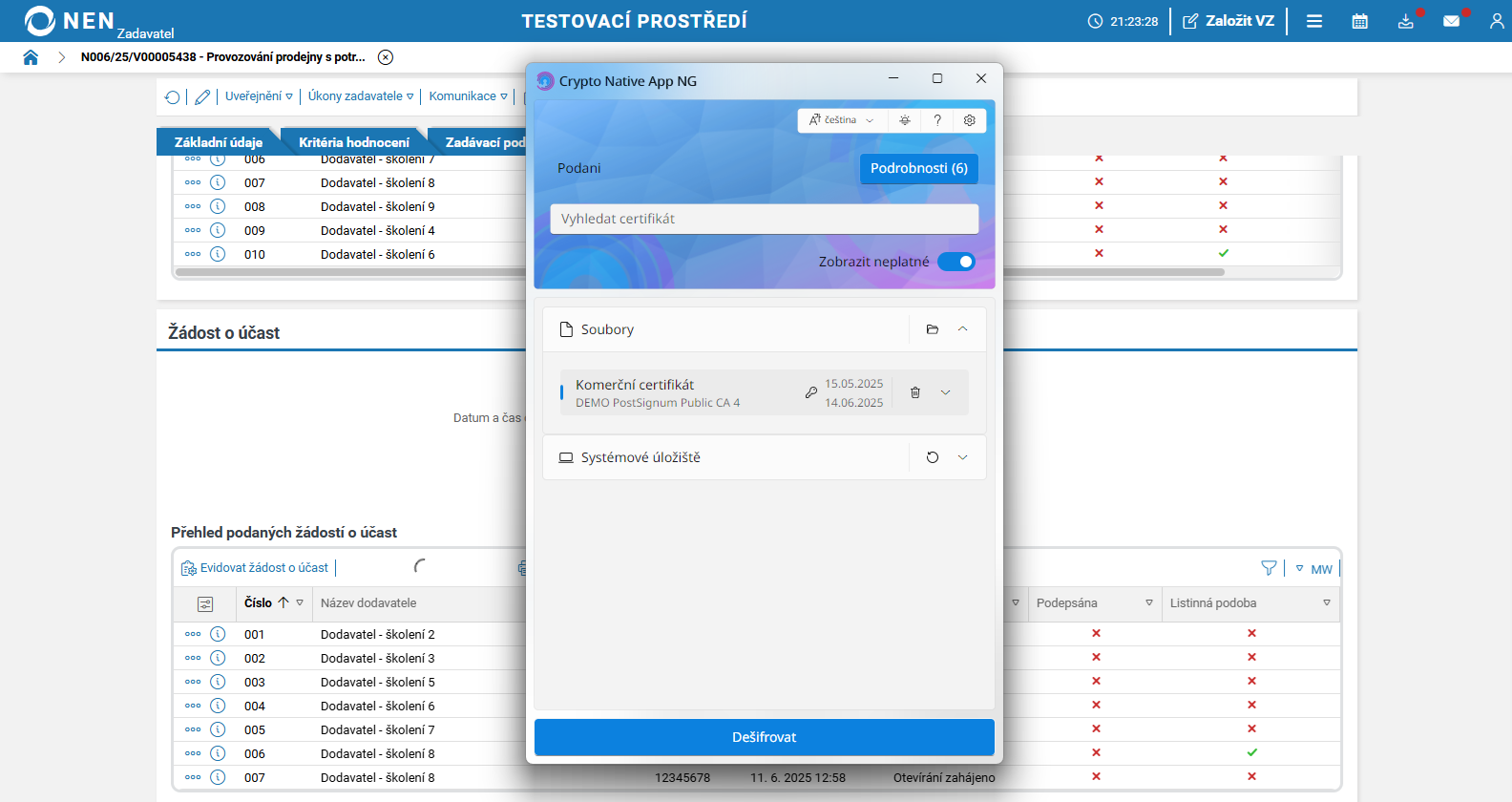This screenshot has height=802, width=1512.
Task: Browse files with the Soubory folder icon
Action: click(x=933, y=329)
